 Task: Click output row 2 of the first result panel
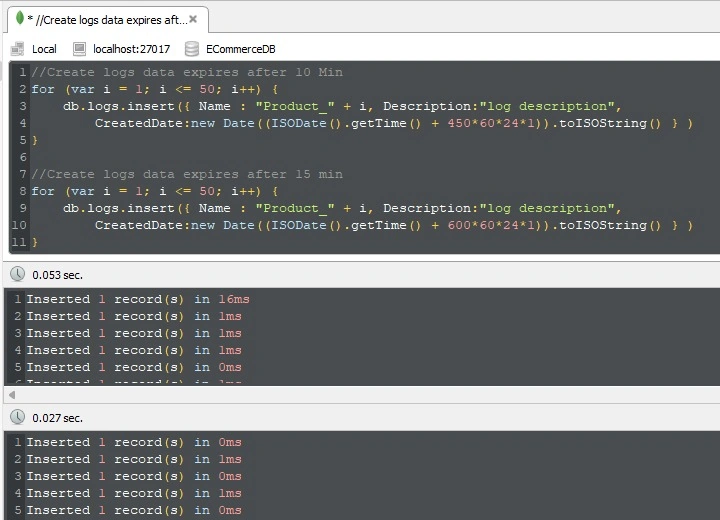(134, 316)
